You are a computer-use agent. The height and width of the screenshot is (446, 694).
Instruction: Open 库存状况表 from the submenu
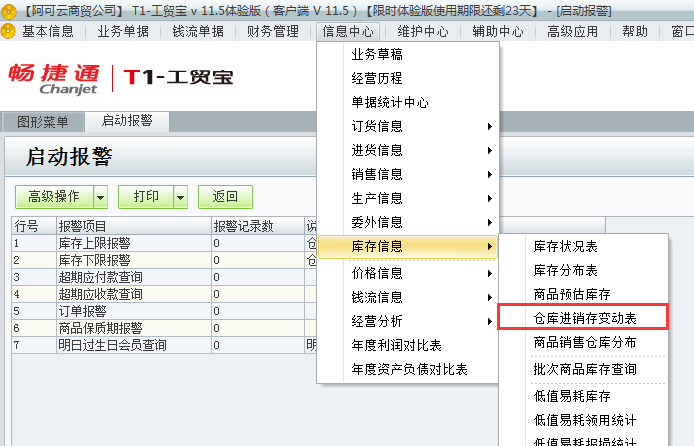[583, 246]
